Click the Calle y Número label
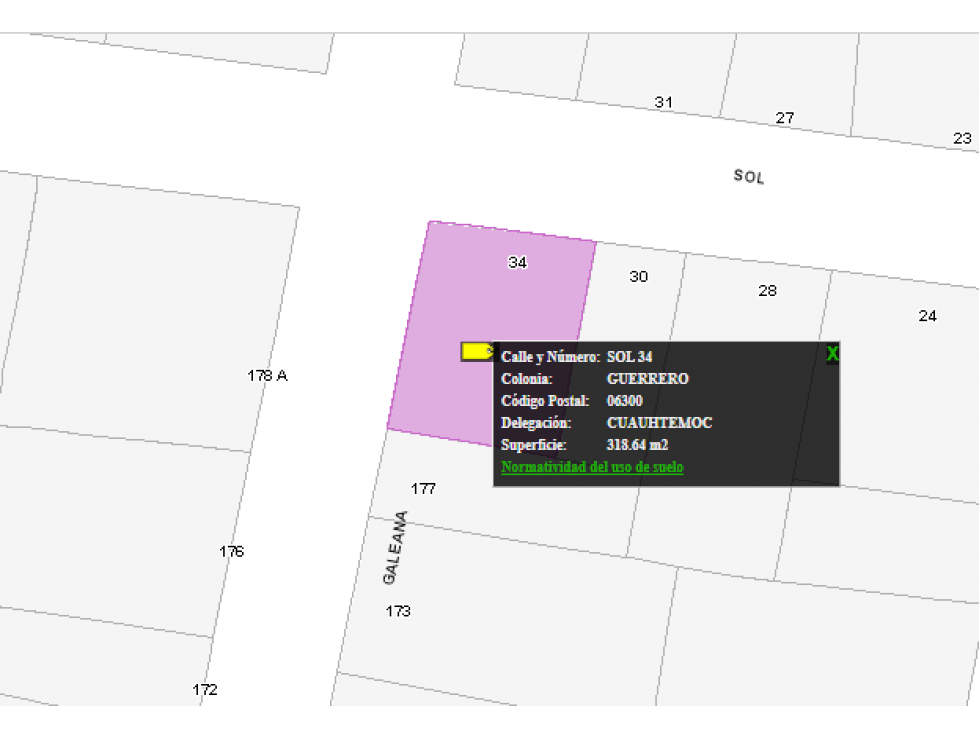Screen dimensions: 979x734 click(550, 357)
